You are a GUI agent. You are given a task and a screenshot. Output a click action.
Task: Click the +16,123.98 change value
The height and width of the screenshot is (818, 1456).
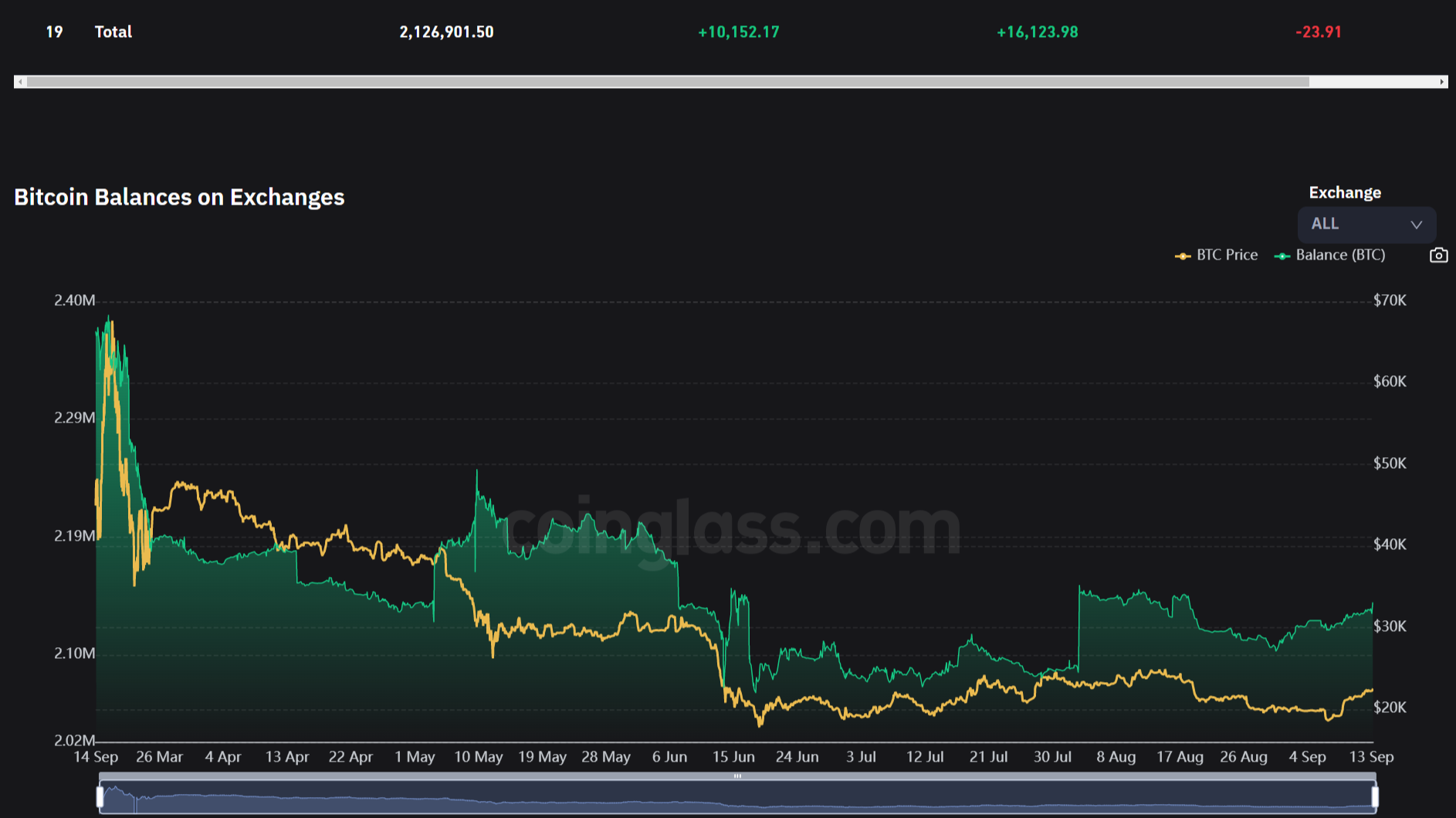pyautogui.click(x=1038, y=32)
